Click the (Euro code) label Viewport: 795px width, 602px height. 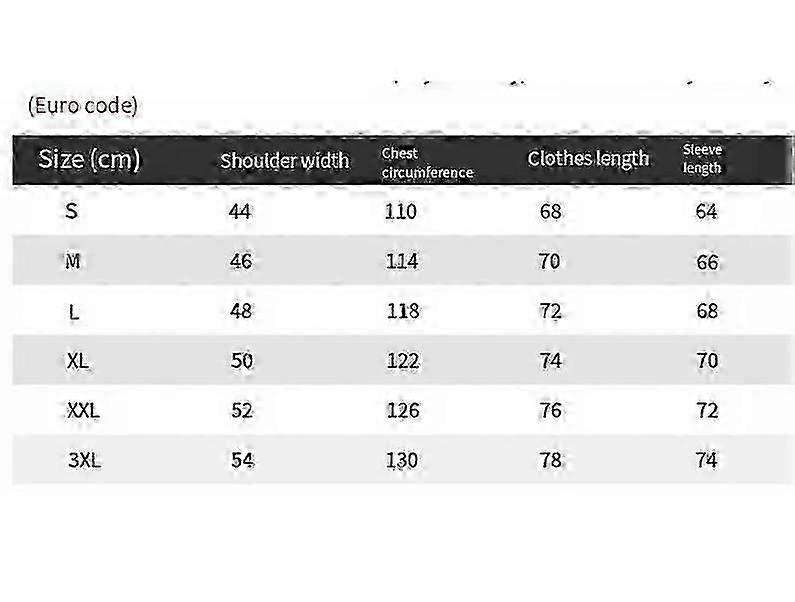[83, 105]
